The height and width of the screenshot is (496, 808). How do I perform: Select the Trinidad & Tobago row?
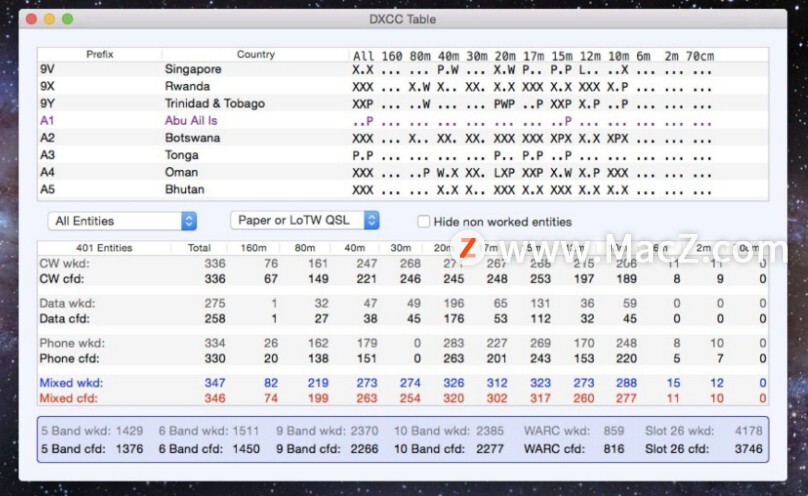point(403,104)
